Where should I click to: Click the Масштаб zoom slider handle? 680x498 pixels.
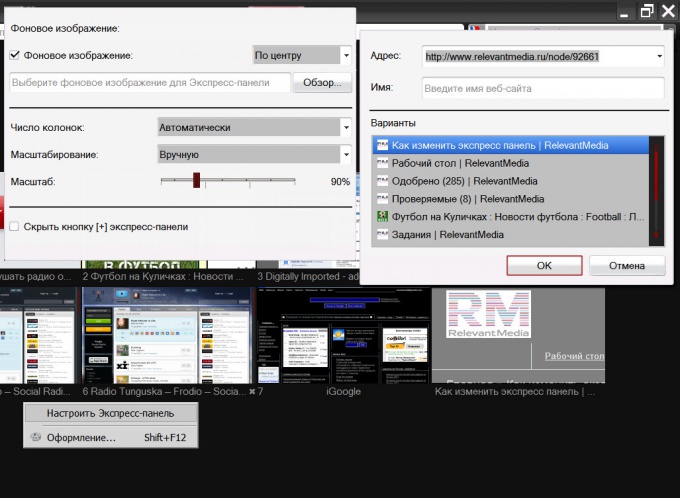tap(196, 180)
